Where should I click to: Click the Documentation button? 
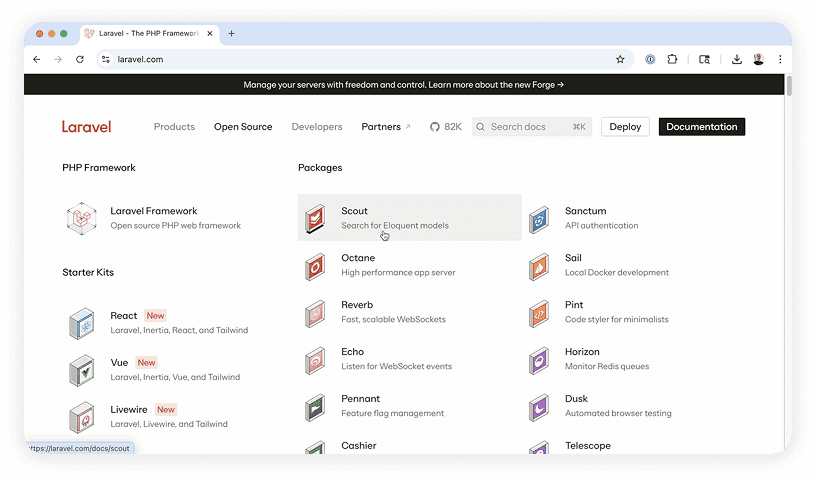coord(702,127)
